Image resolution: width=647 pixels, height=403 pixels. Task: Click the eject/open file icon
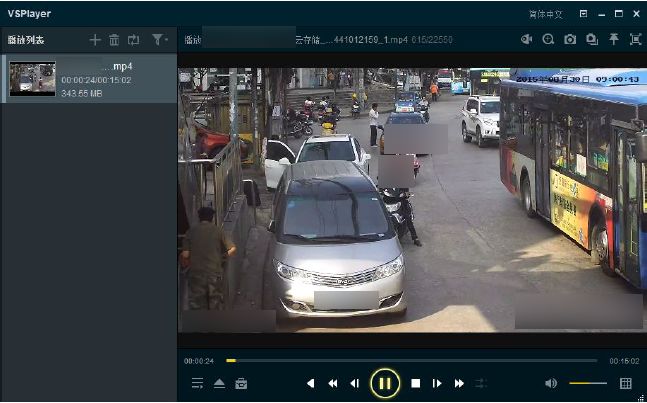[x=219, y=383]
